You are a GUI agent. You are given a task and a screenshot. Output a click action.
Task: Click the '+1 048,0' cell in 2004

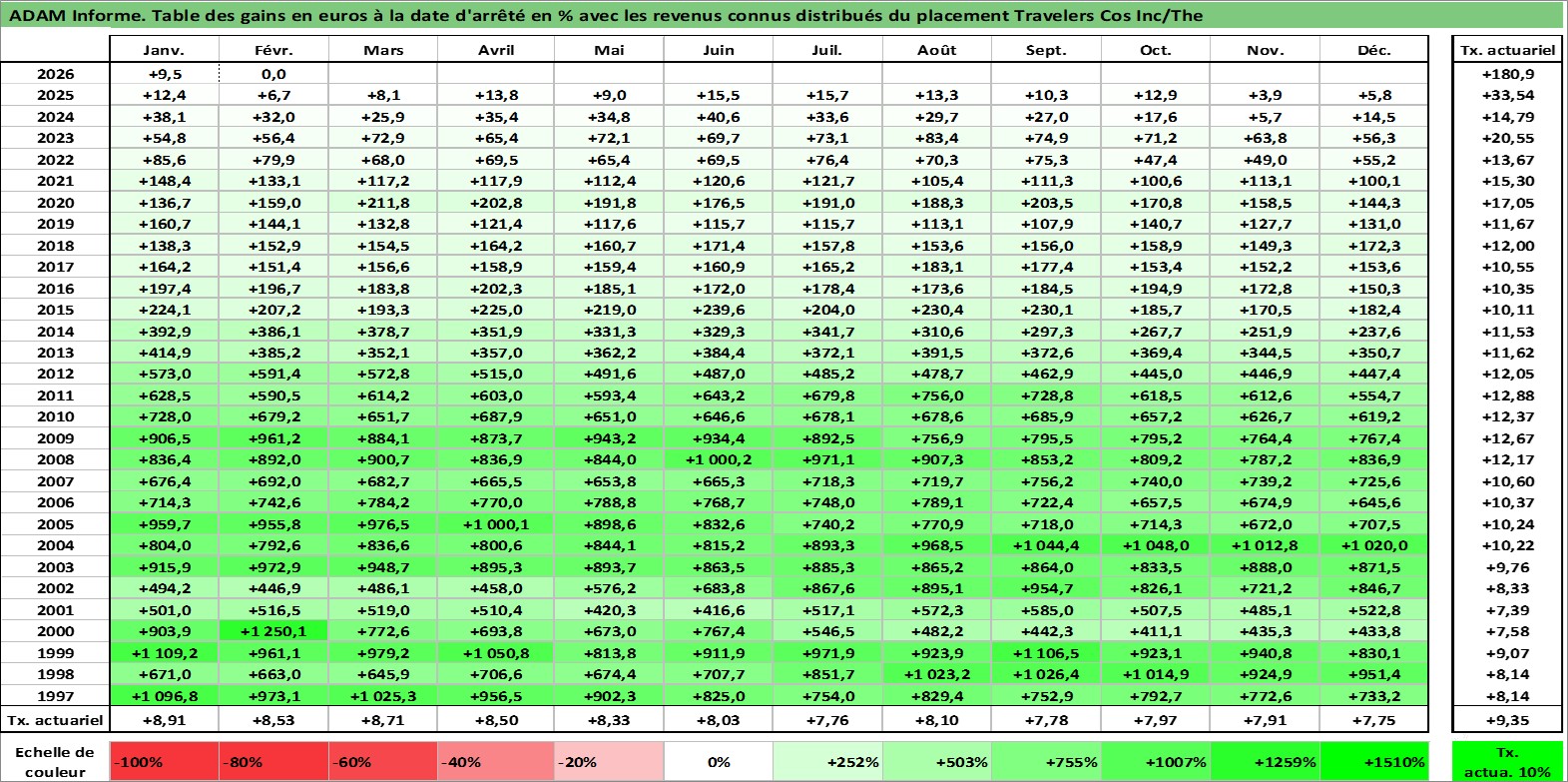point(1156,545)
